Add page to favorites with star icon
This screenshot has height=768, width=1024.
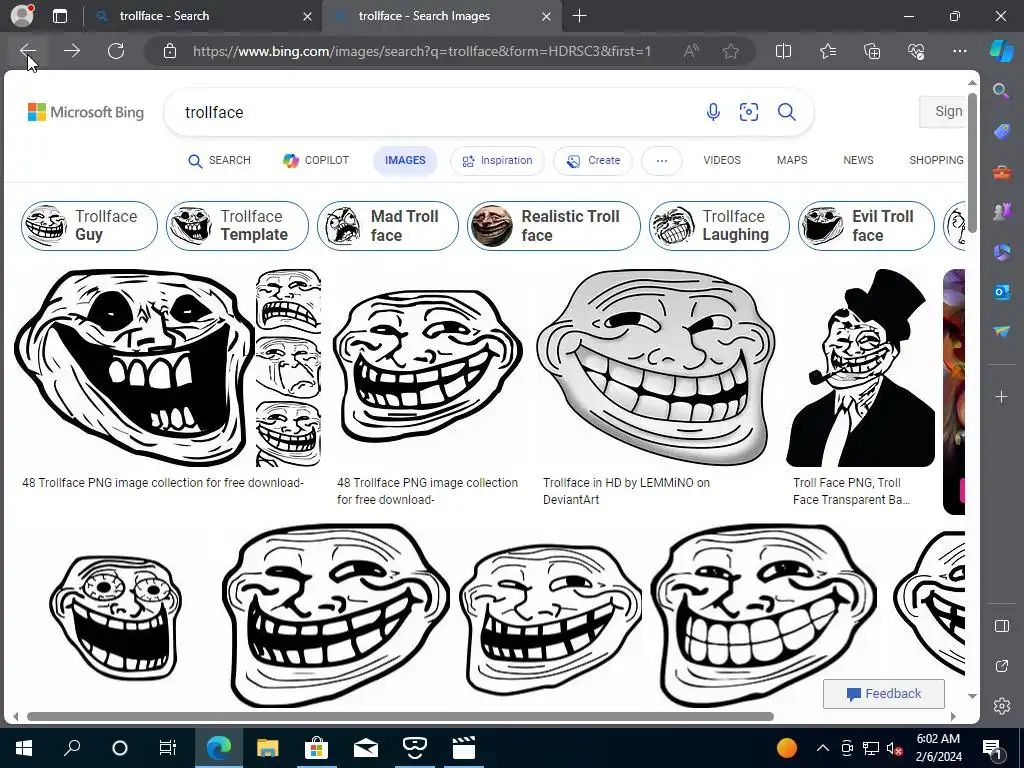[x=731, y=51]
